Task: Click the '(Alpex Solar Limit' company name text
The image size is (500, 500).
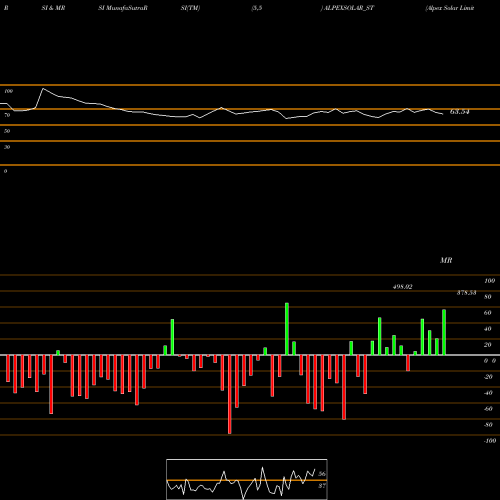Action: [x=450, y=8]
